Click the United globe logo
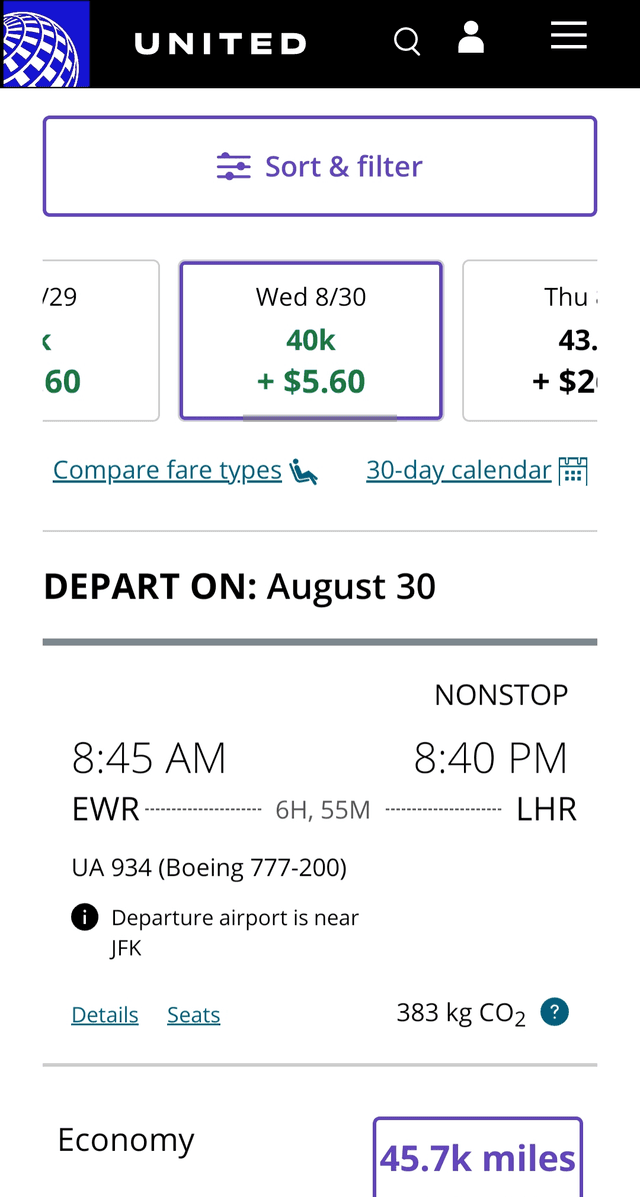640x1197 pixels. pyautogui.click(x=45, y=44)
